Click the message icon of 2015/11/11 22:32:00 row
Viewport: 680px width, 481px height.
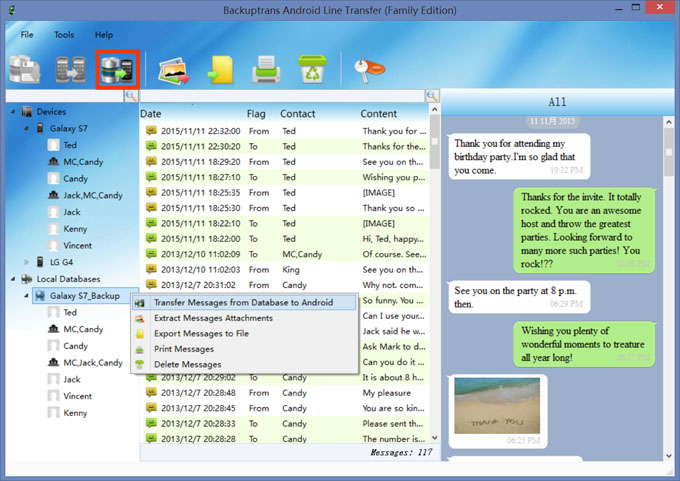click(151, 131)
